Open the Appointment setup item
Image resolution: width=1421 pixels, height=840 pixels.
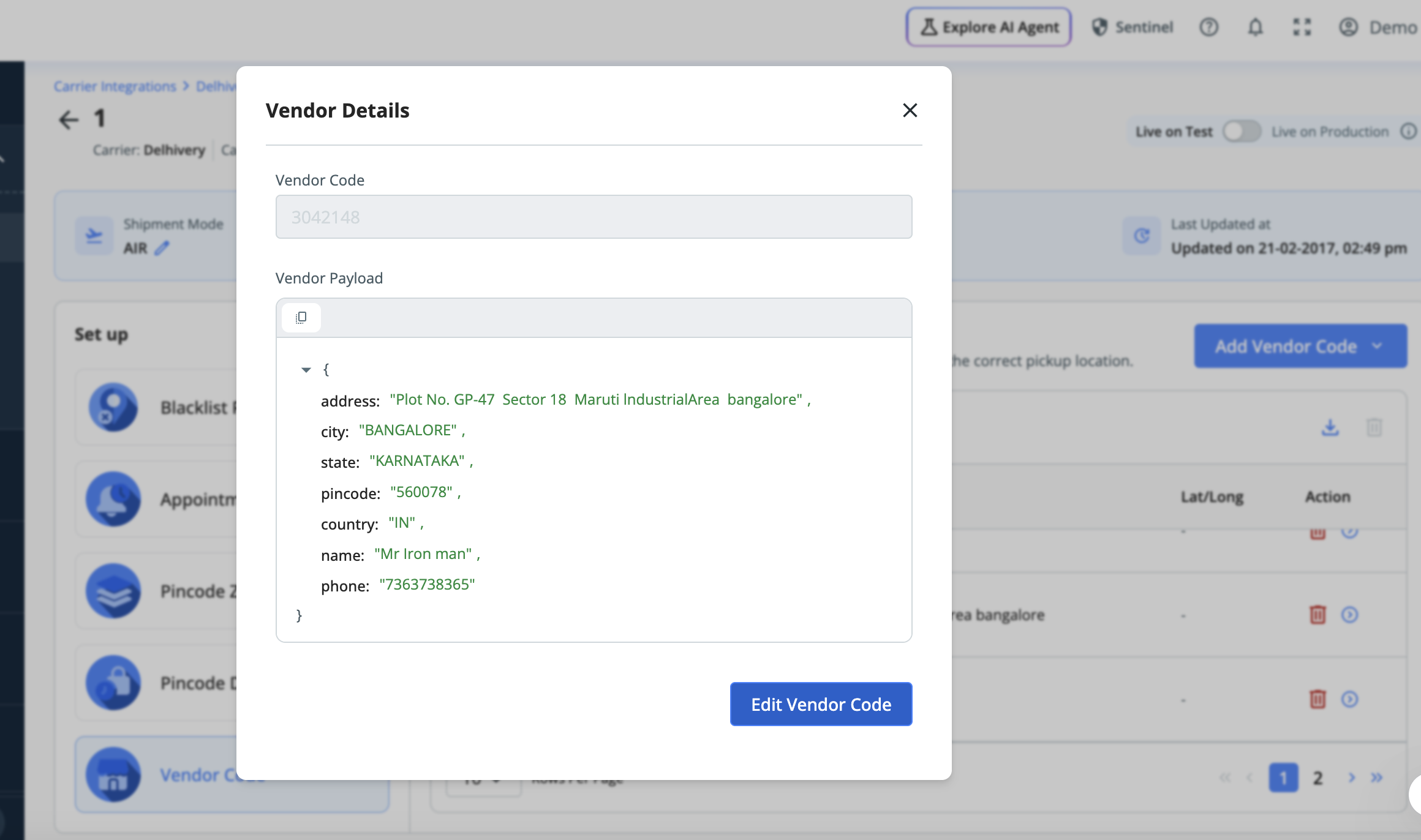pos(156,499)
